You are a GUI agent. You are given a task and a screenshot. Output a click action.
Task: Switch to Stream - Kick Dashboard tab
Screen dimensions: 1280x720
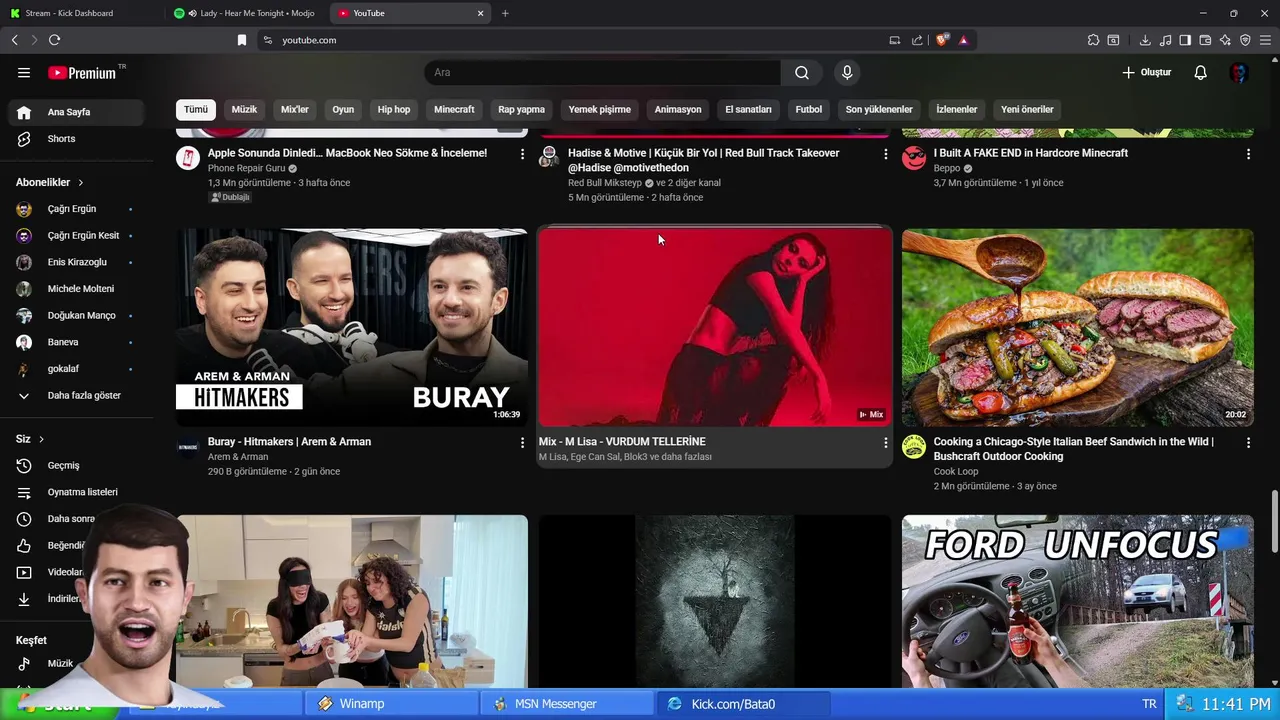tap(80, 13)
